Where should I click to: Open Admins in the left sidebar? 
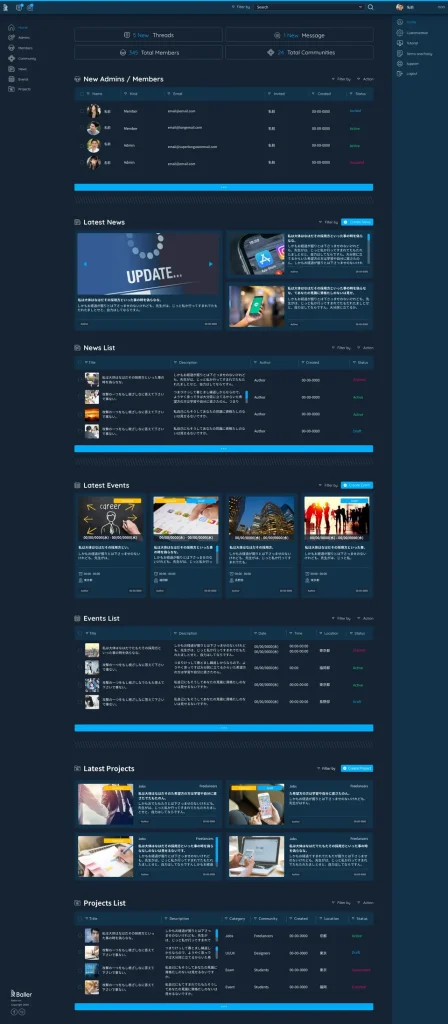19,38
